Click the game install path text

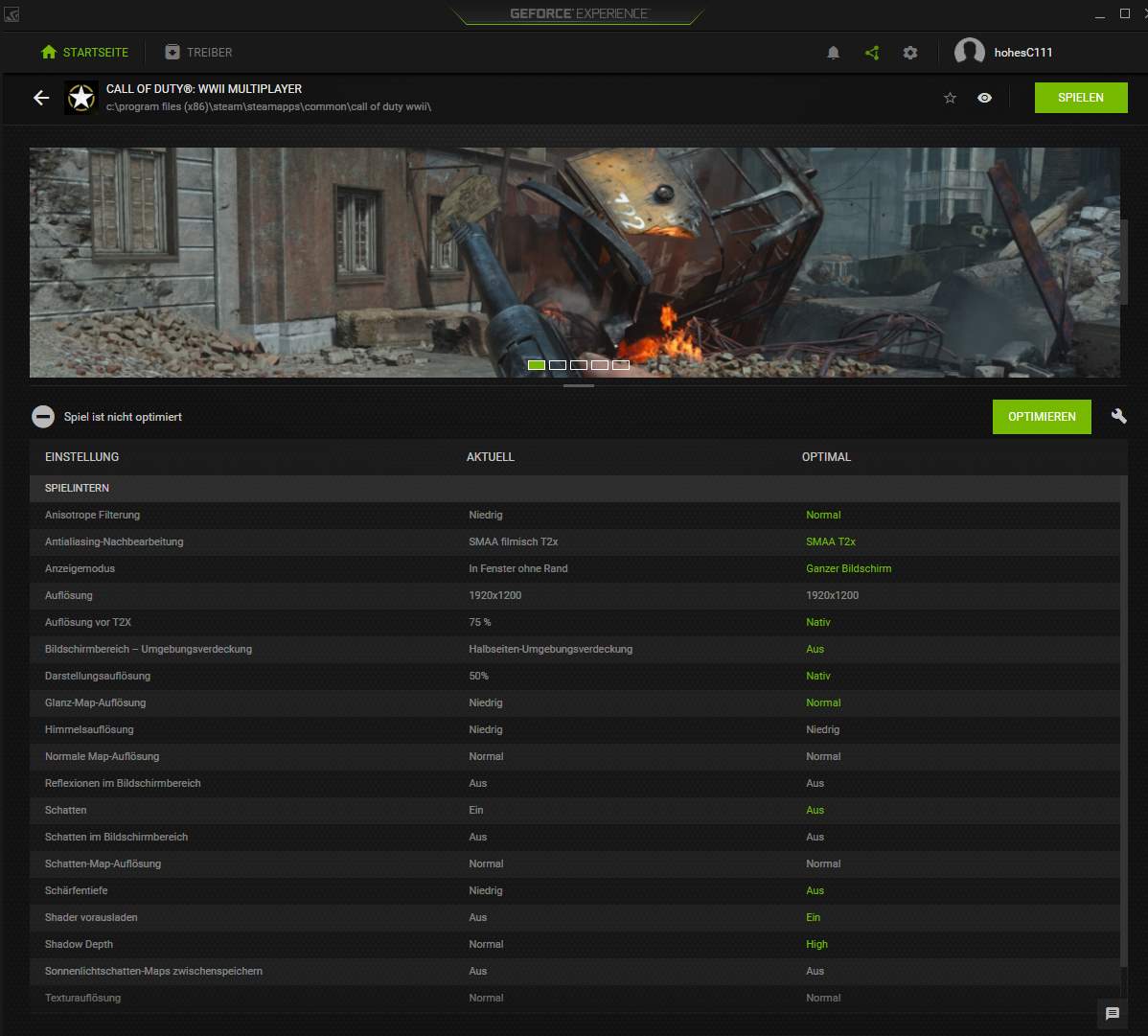point(268,107)
